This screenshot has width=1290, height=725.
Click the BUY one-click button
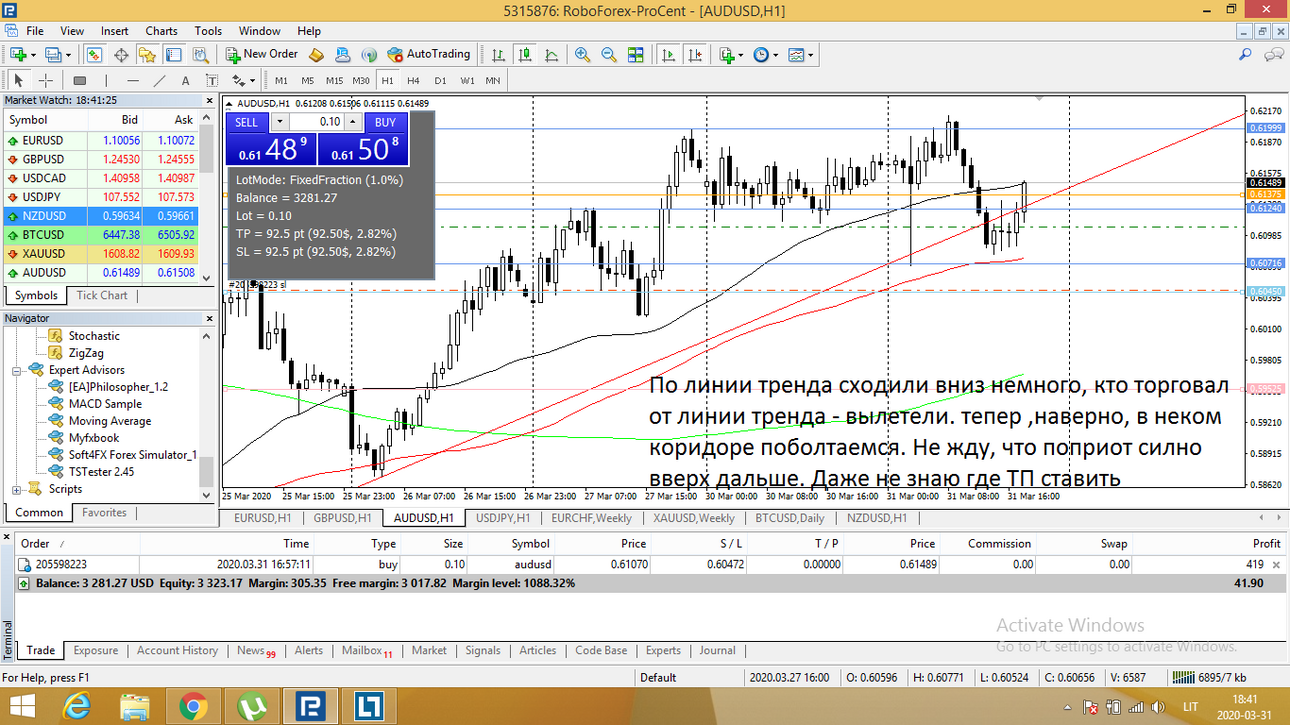[x=385, y=122]
